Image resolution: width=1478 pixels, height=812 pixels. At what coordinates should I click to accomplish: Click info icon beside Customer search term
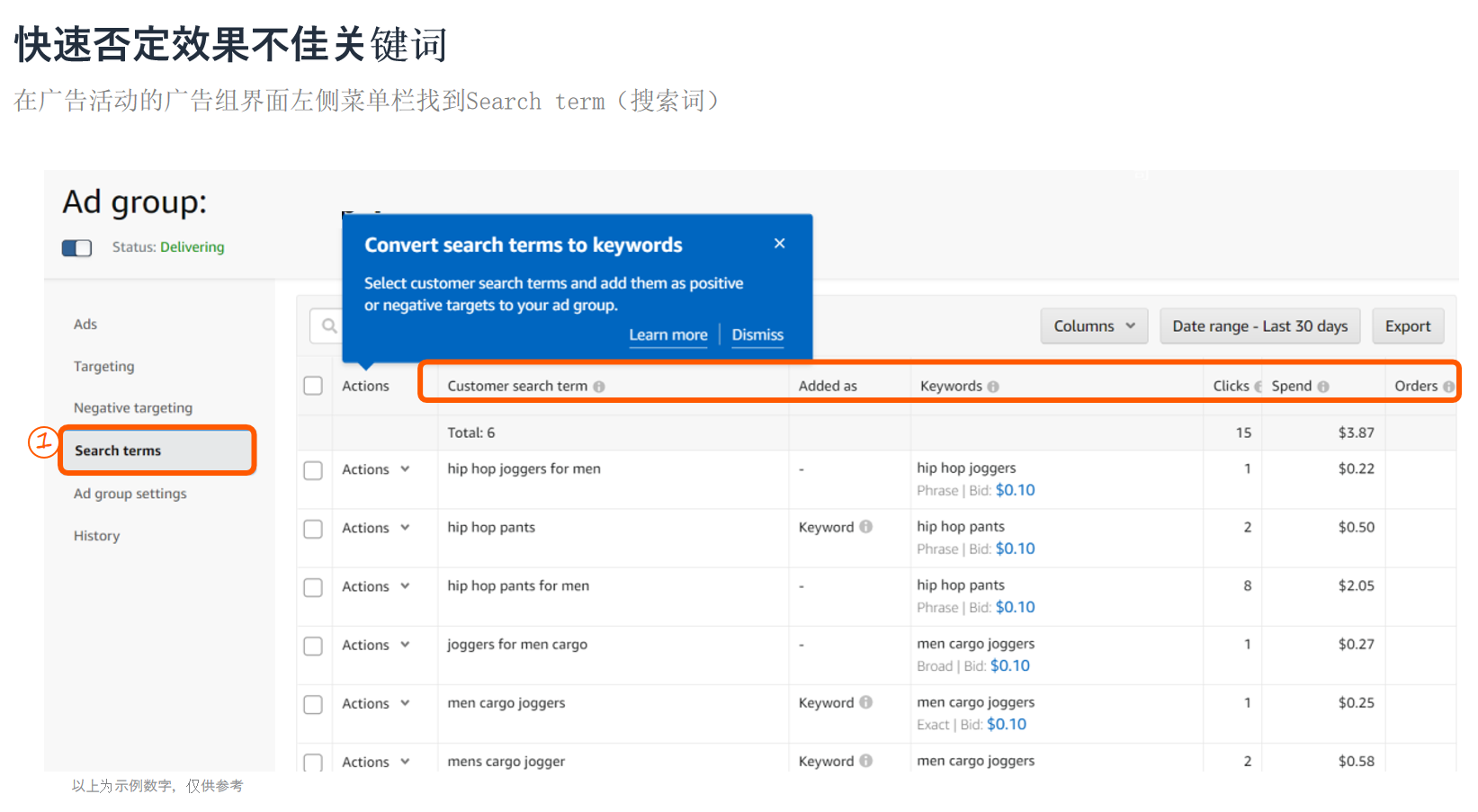pyautogui.click(x=599, y=387)
